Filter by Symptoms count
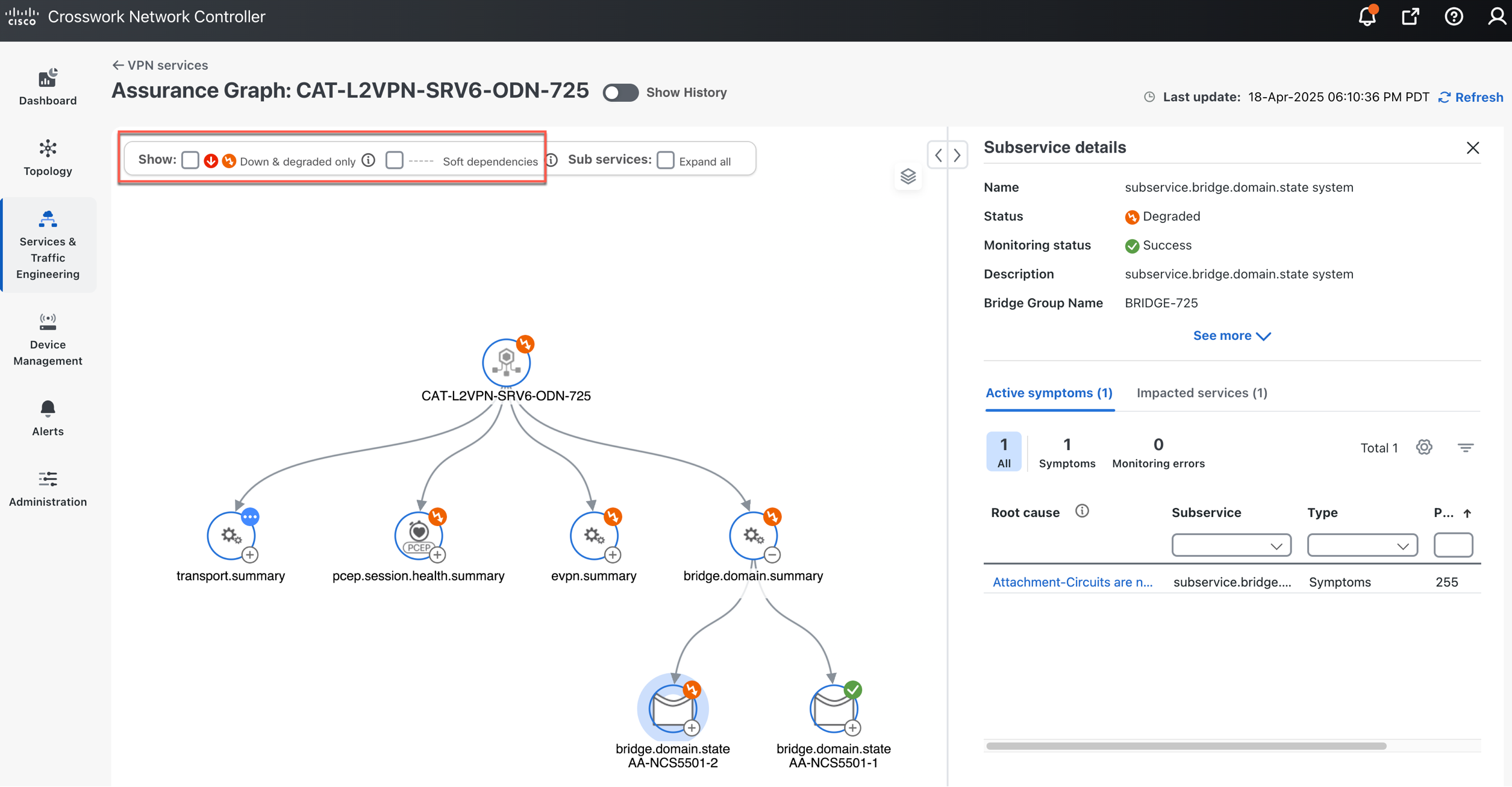The width and height of the screenshot is (1512, 787). pyautogui.click(x=1067, y=453)
